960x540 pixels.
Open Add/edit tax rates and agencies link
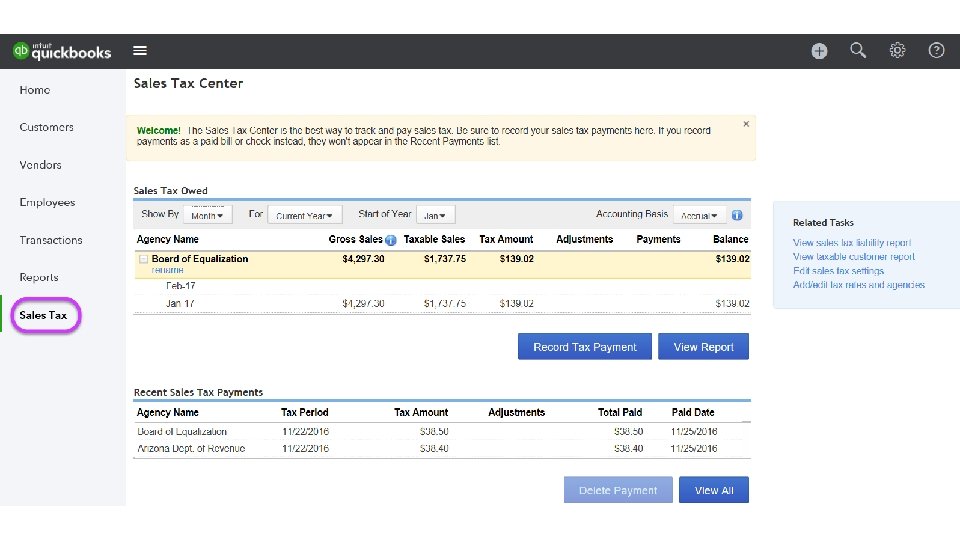pyautogui.click(x=858, y=285)
